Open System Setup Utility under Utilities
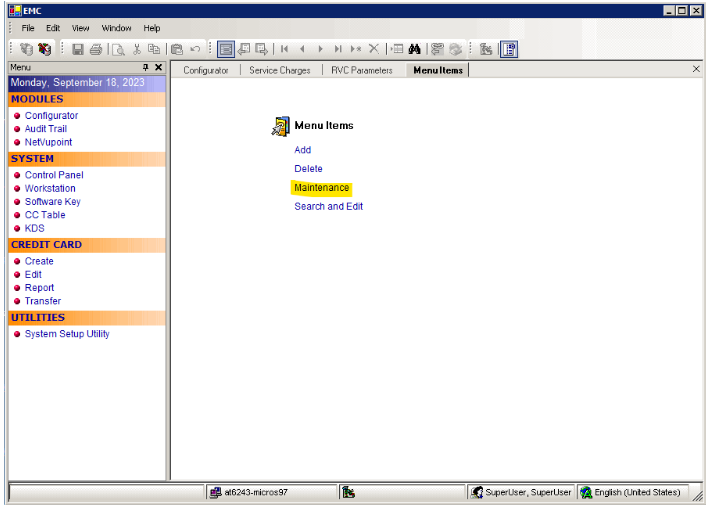707x505 pixels. [67, 334]
